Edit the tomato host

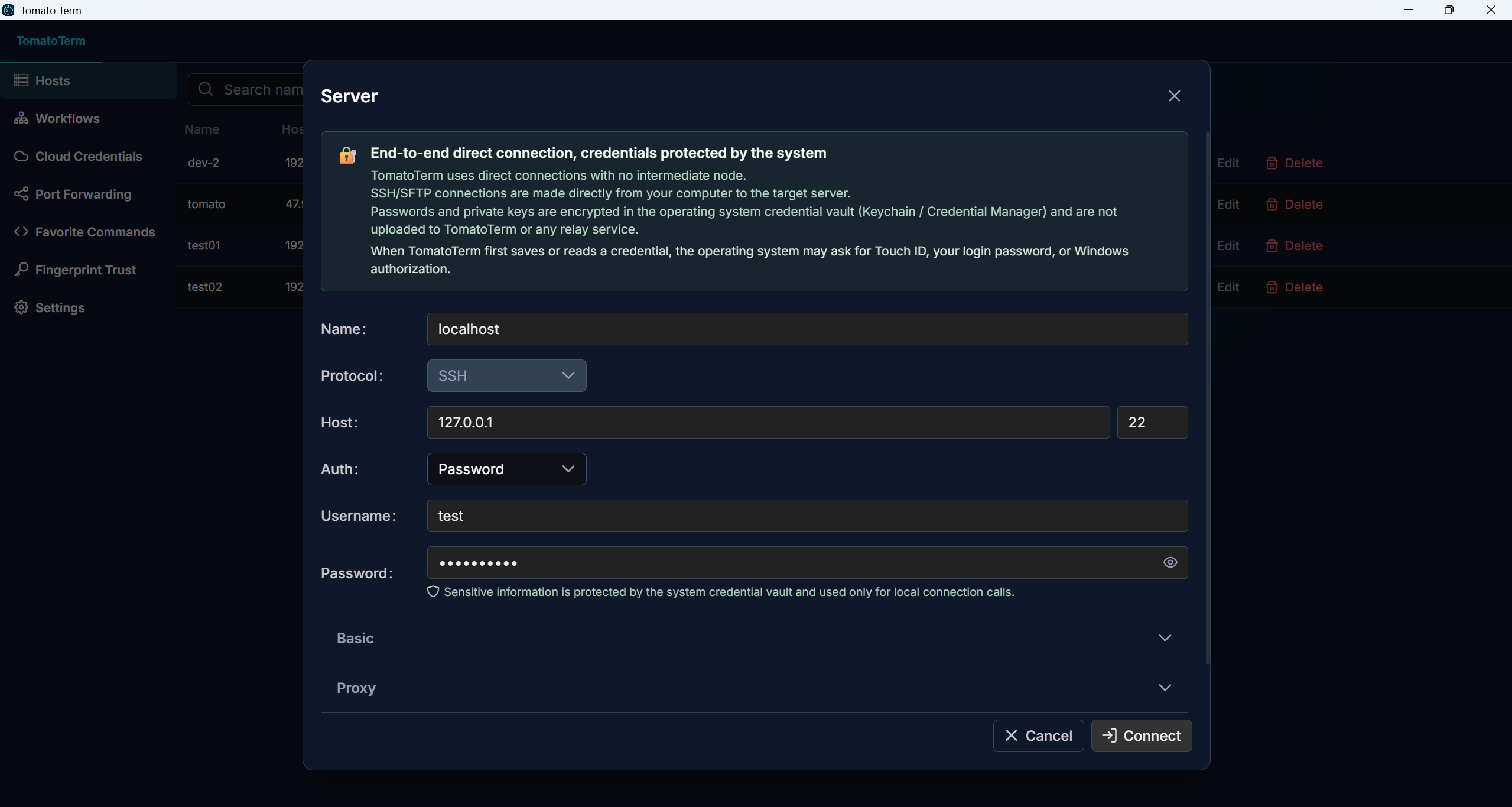1228,204
